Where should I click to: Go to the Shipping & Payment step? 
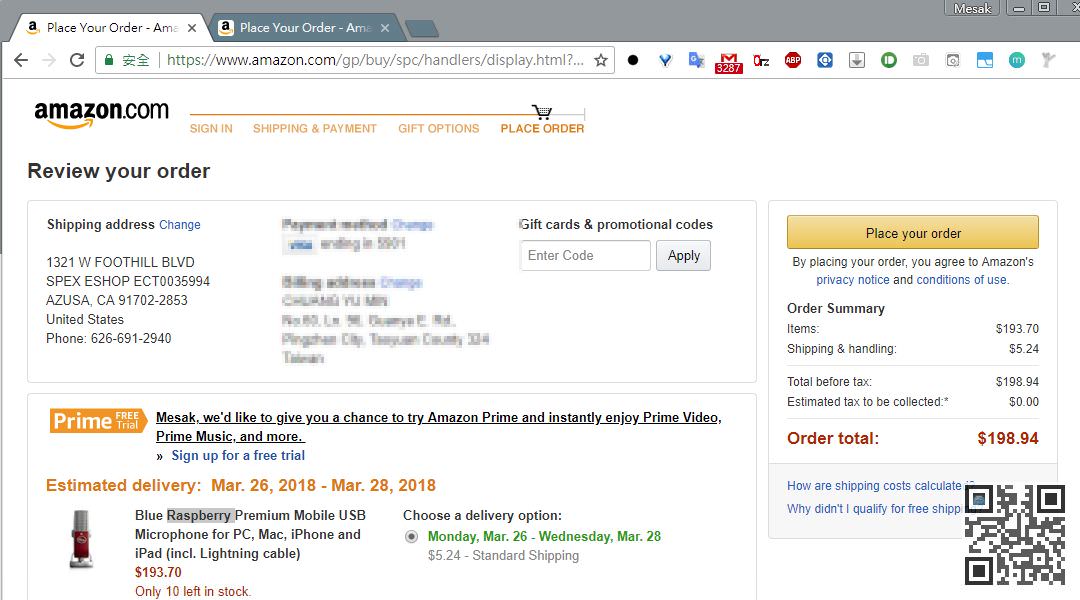pyautogui.click(x=314, y=129)
